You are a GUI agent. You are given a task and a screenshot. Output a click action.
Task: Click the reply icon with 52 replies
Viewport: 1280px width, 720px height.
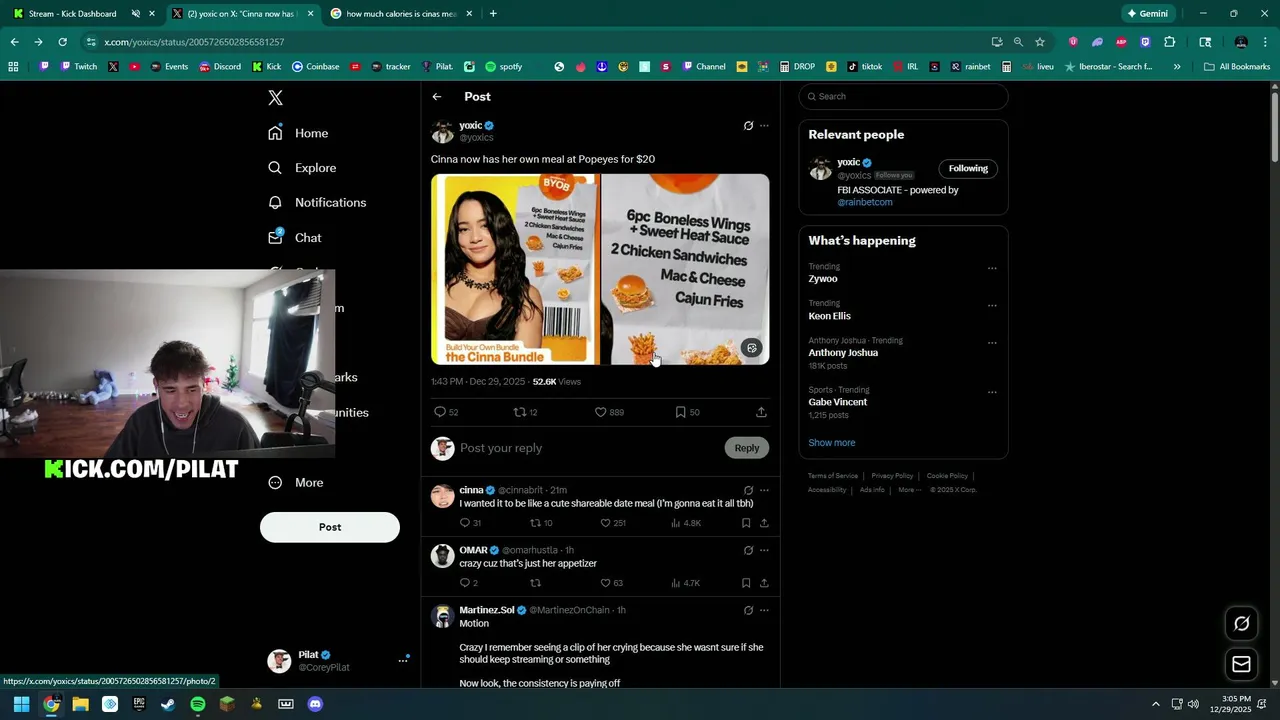coord(446,412)
